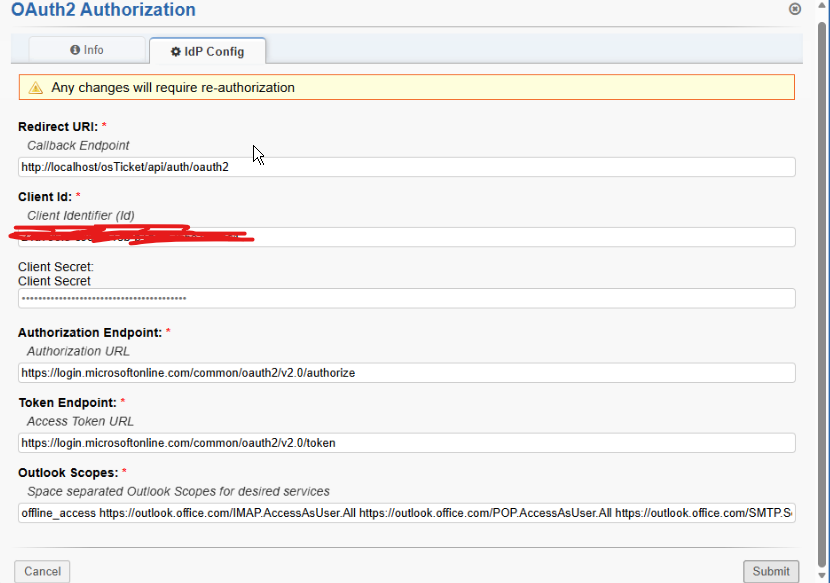Click the Redirect URI label
The width and height of the screenshot is (830, 583).
tap(57, 127)
